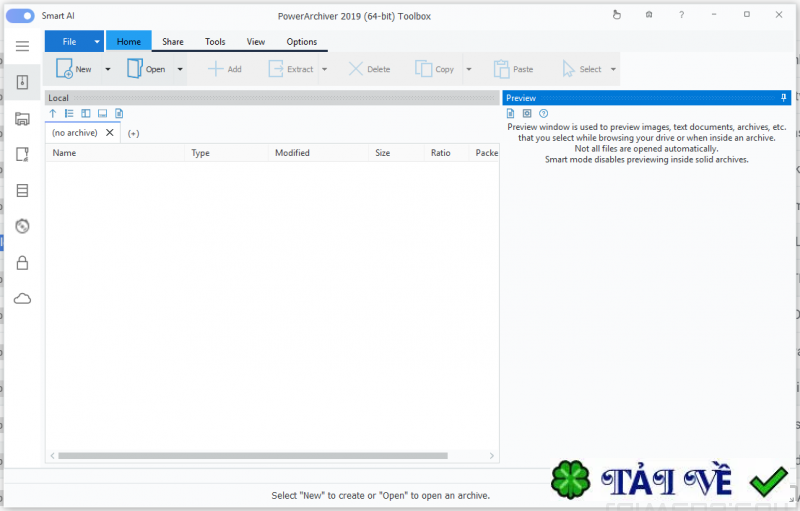Click the New archive button
The width and height of the screenshot is (800, 511).
coord(73,69)
